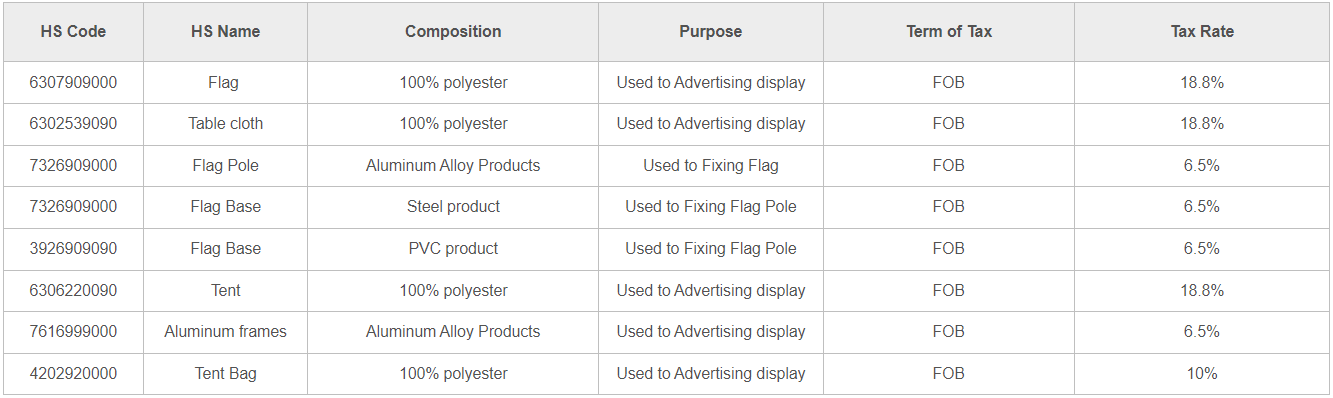Click the HS Code column header

pos(73,32)
